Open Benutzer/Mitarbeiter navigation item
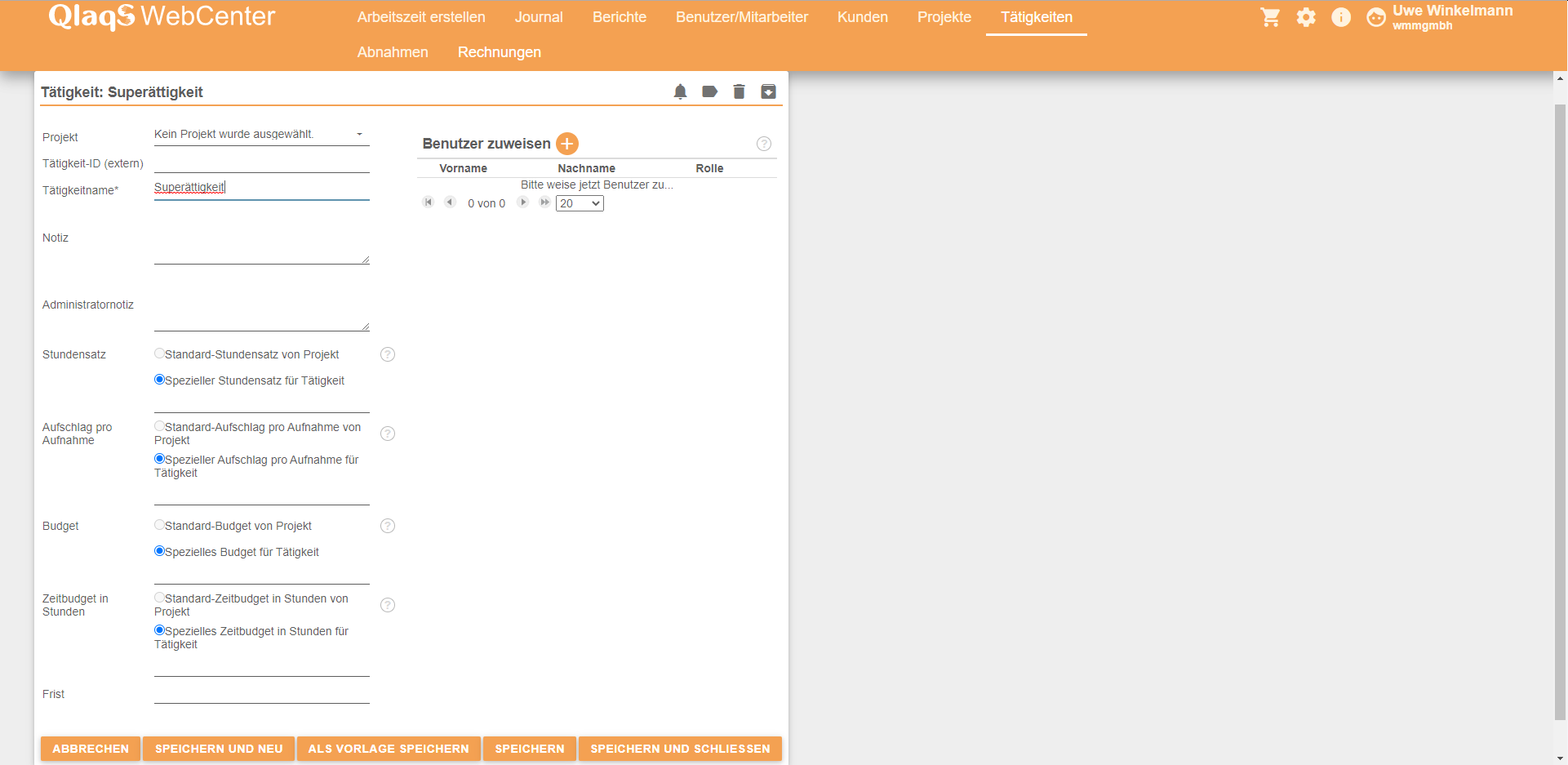1568x765 pixels. tap(742, 17)
